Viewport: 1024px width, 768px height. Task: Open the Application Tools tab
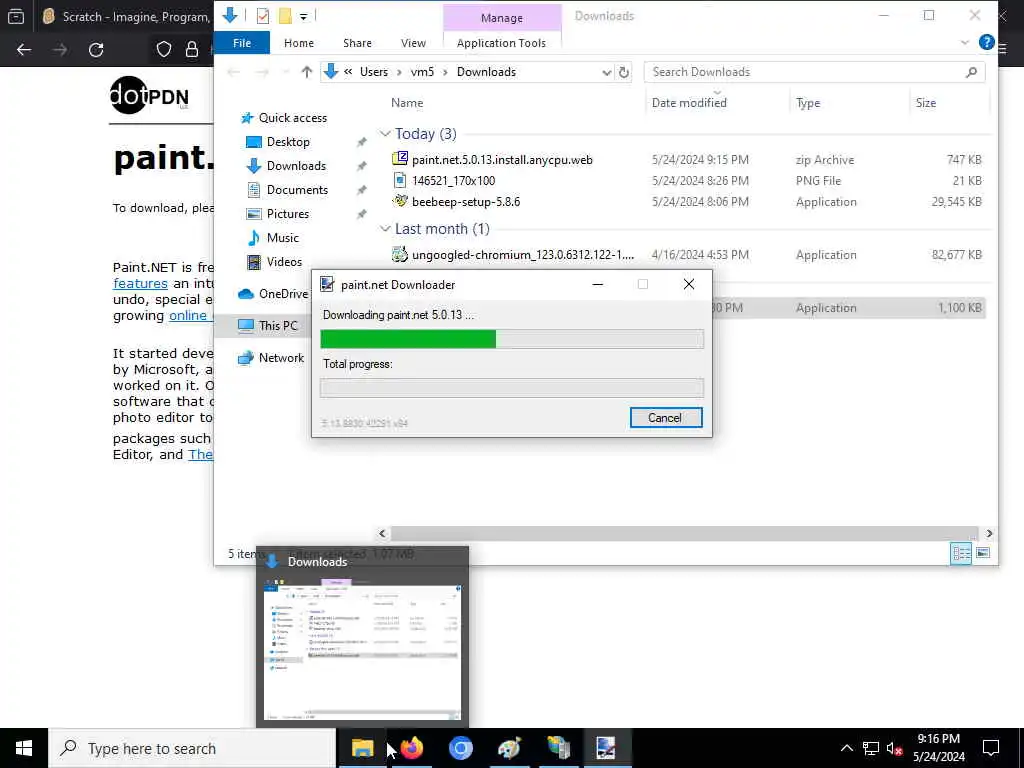pos(501,43)
